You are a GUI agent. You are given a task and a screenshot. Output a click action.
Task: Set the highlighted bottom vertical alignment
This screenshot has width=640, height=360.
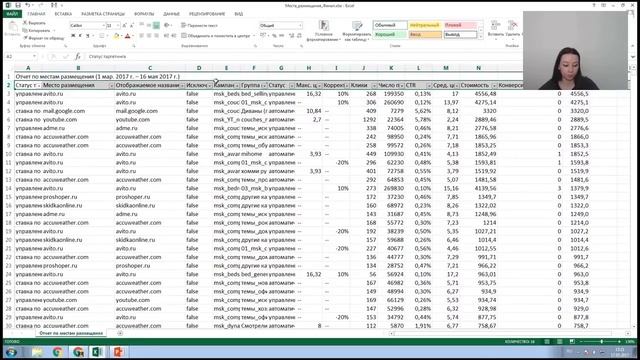156,25
